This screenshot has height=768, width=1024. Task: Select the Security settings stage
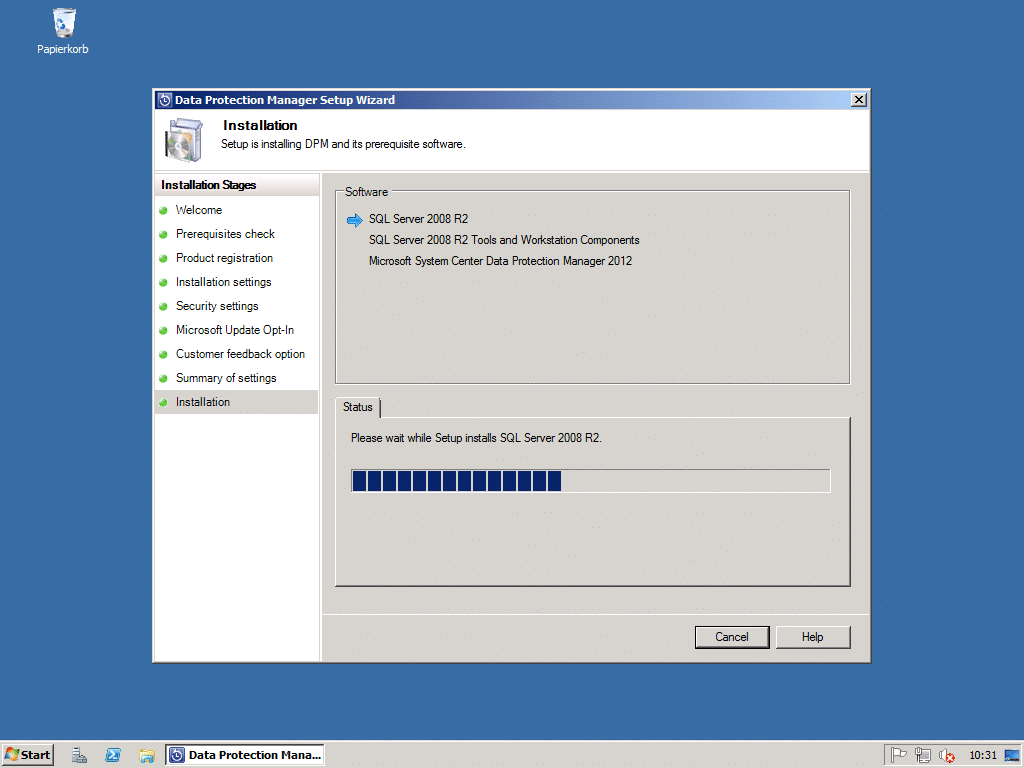click(217, 306)
